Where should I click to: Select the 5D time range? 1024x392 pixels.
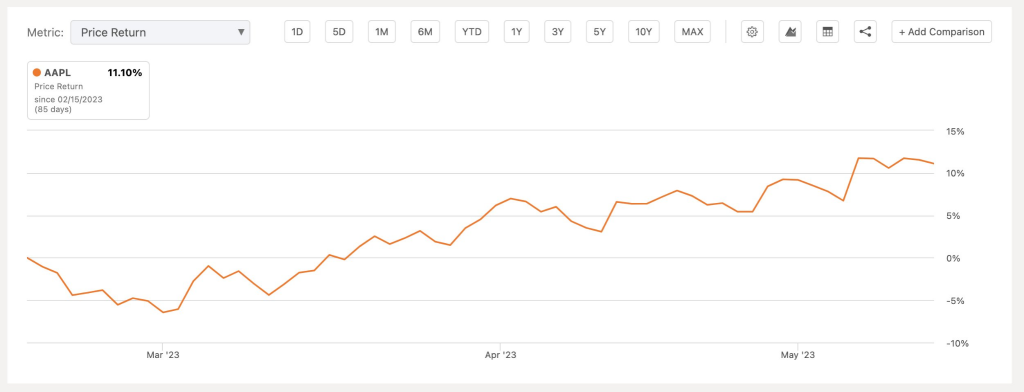[339, 31]
